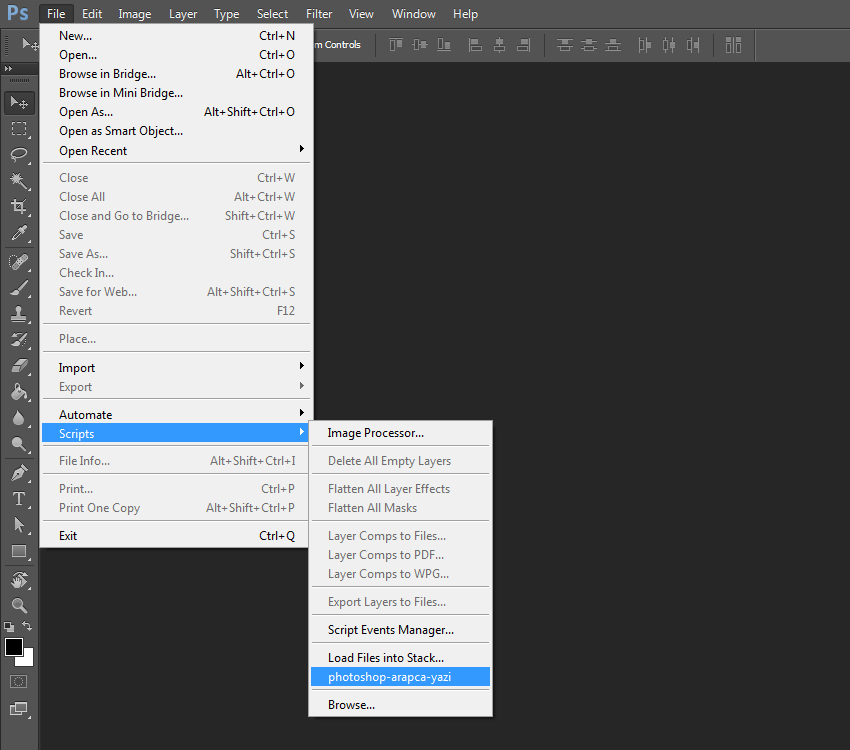Select the Zoom tool

[20, 605]
